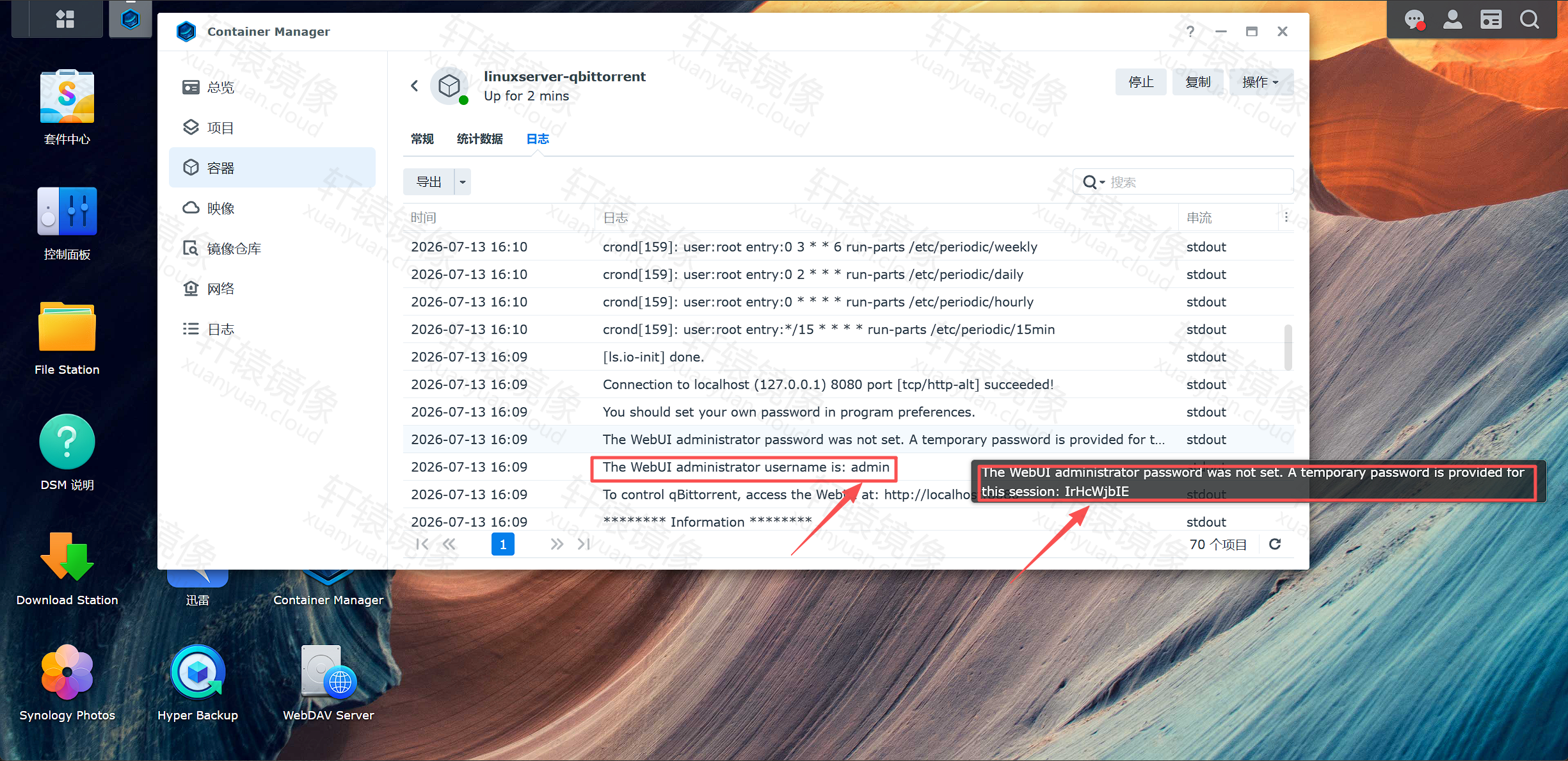Click the container name linuxserver-qbittorrent
The height and width of the screenshot is (761, 1568).
coord(564,77)
